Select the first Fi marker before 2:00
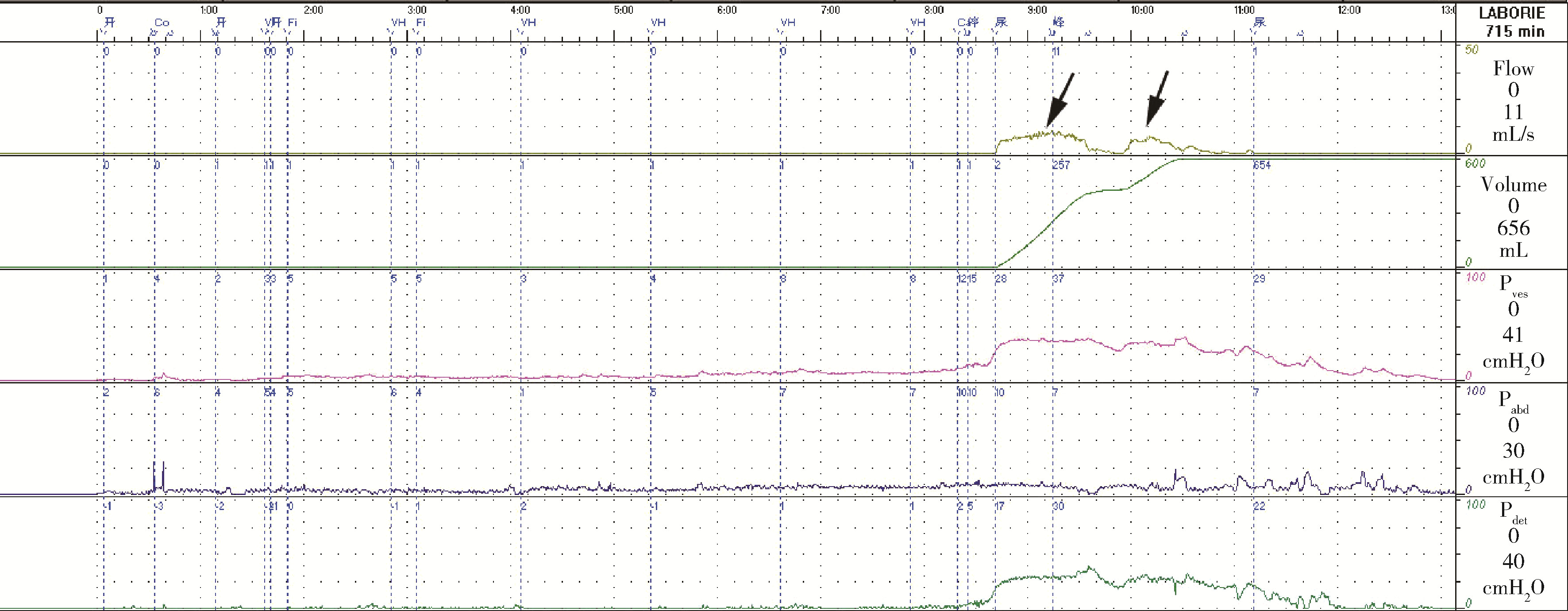Screen dimensions: 1568x611 293,23
